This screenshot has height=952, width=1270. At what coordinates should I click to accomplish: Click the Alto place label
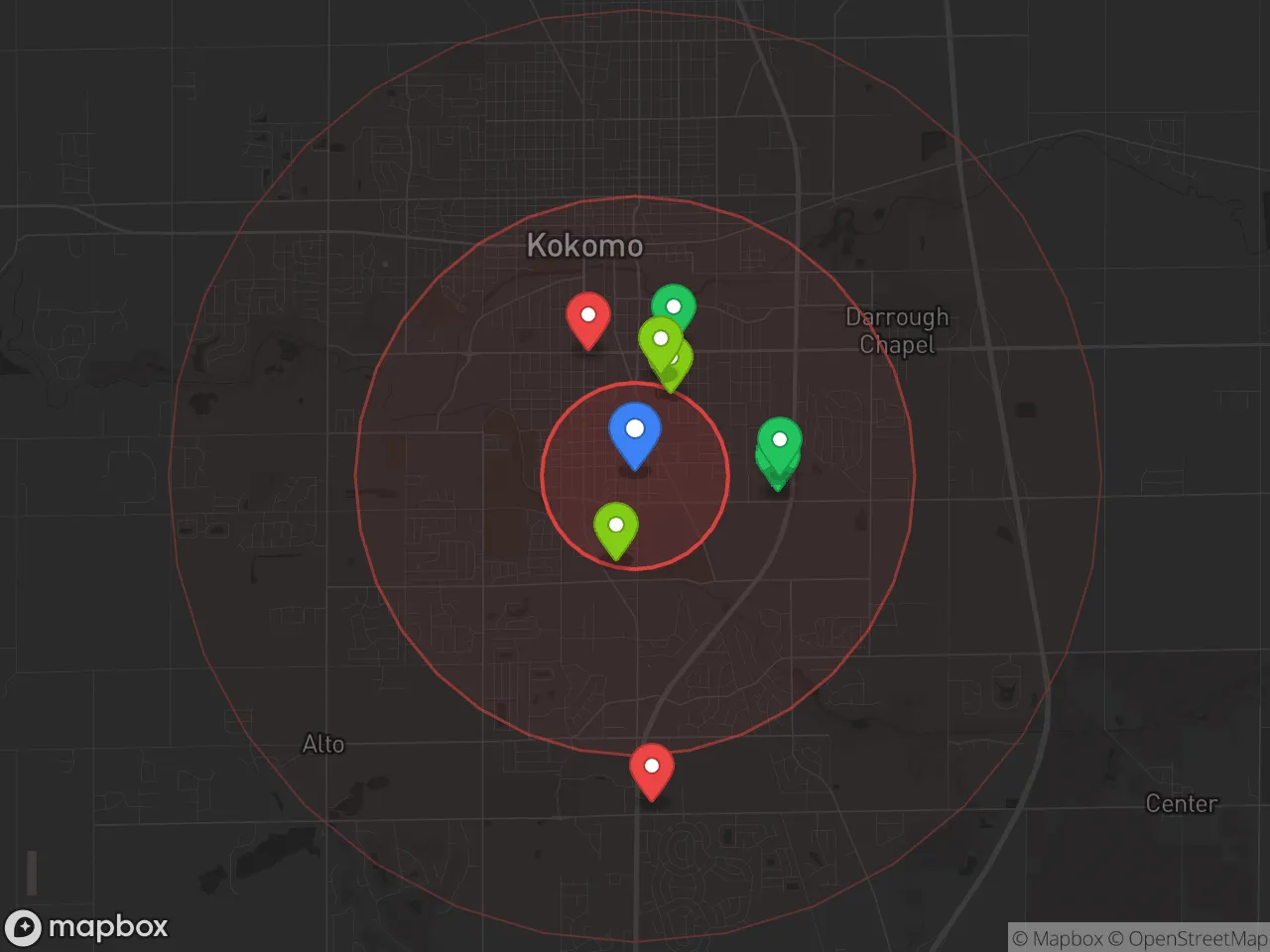click(323, 744)
